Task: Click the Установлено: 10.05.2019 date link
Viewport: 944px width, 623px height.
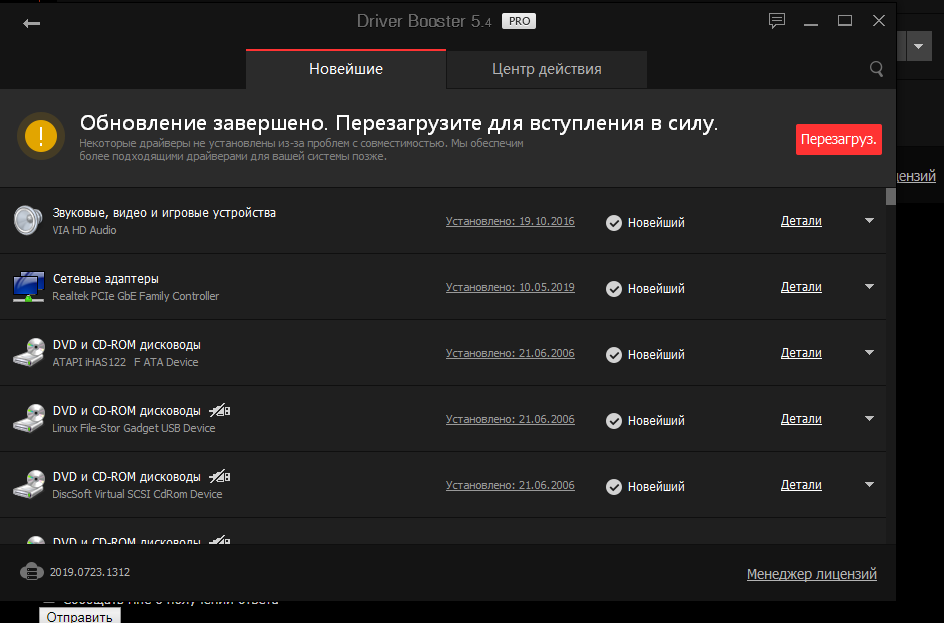Action: [x=510, y=288]
